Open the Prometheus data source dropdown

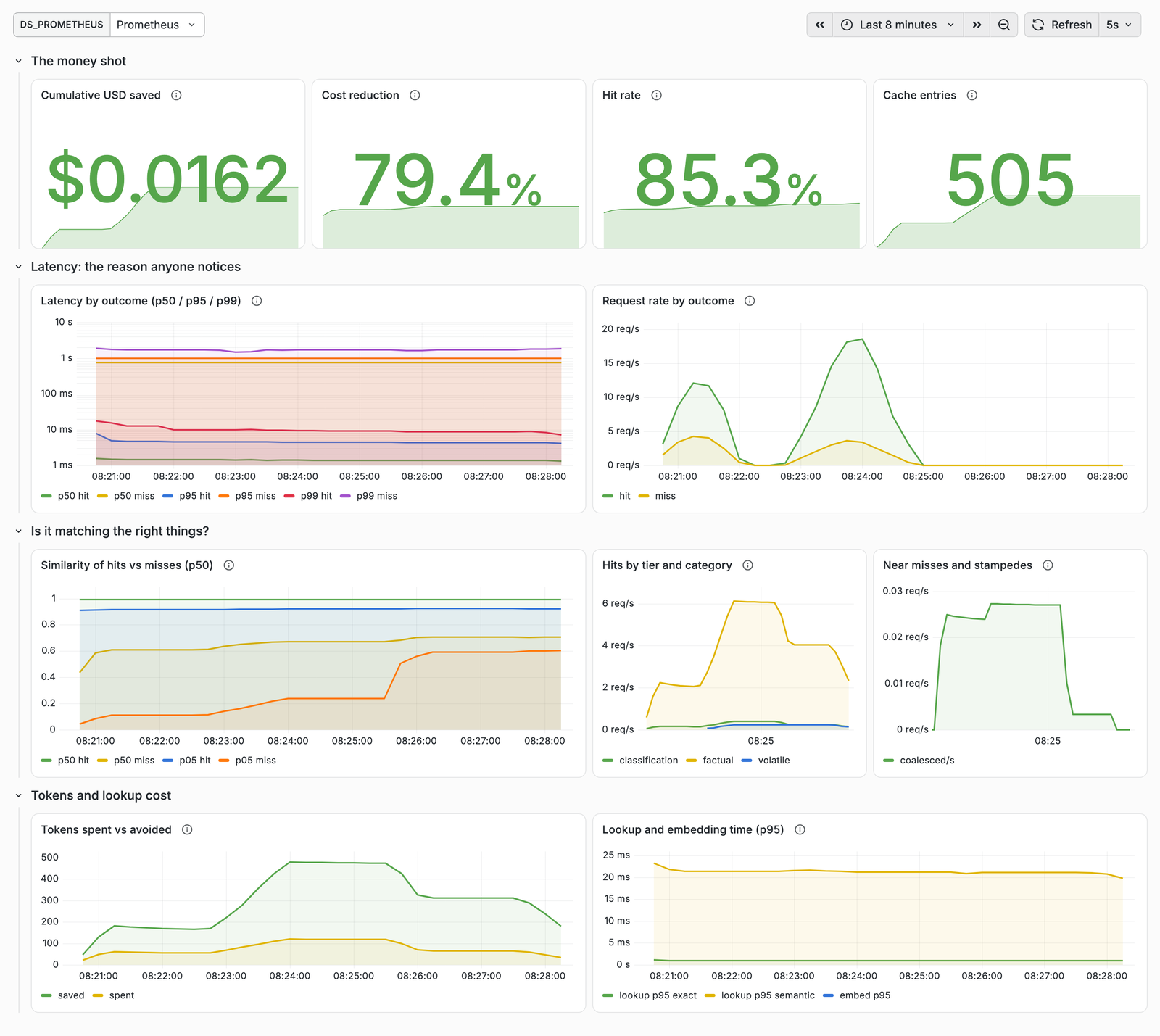(157, 25)
